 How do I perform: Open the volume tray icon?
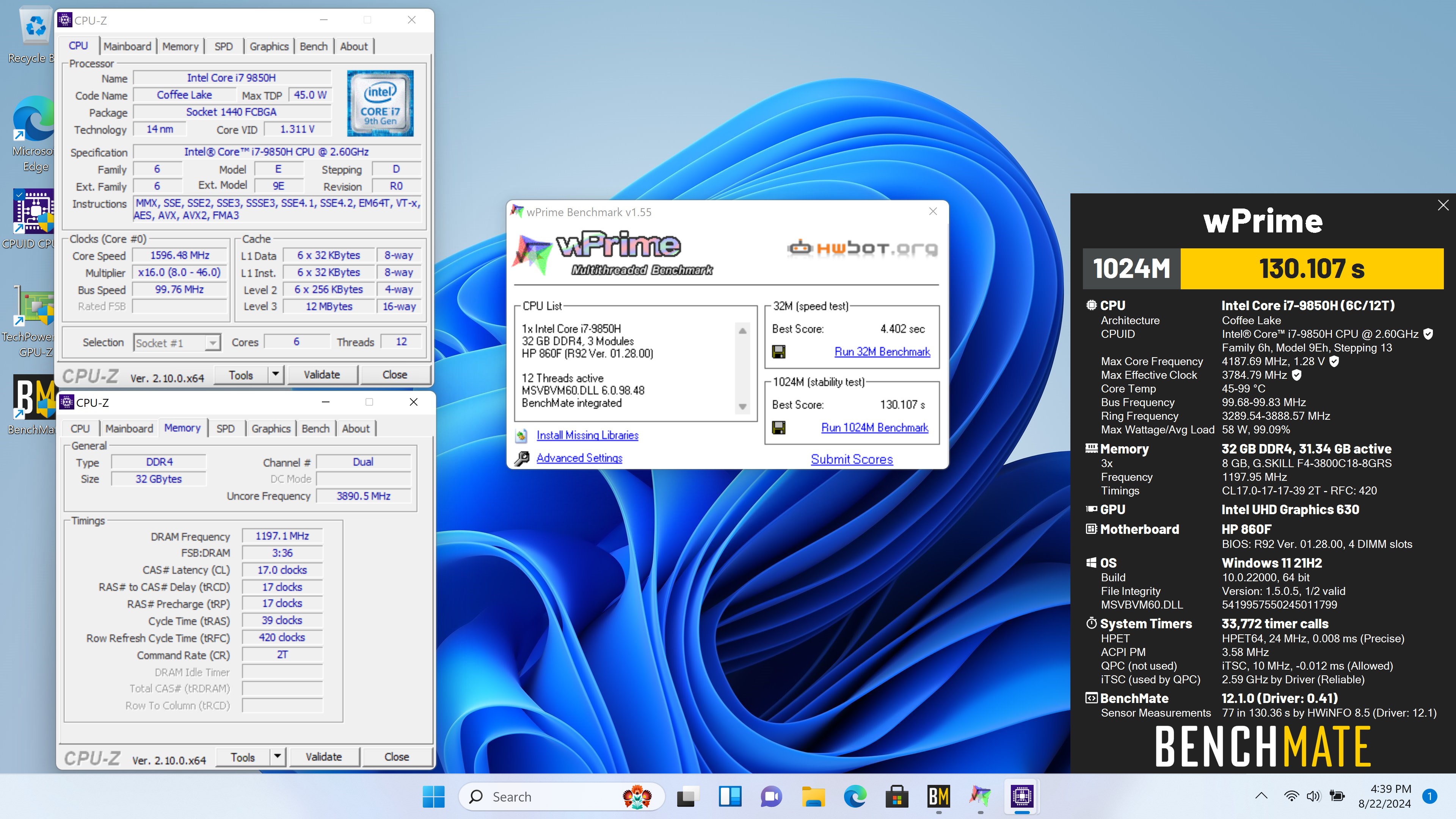(x=1313, y=796)
